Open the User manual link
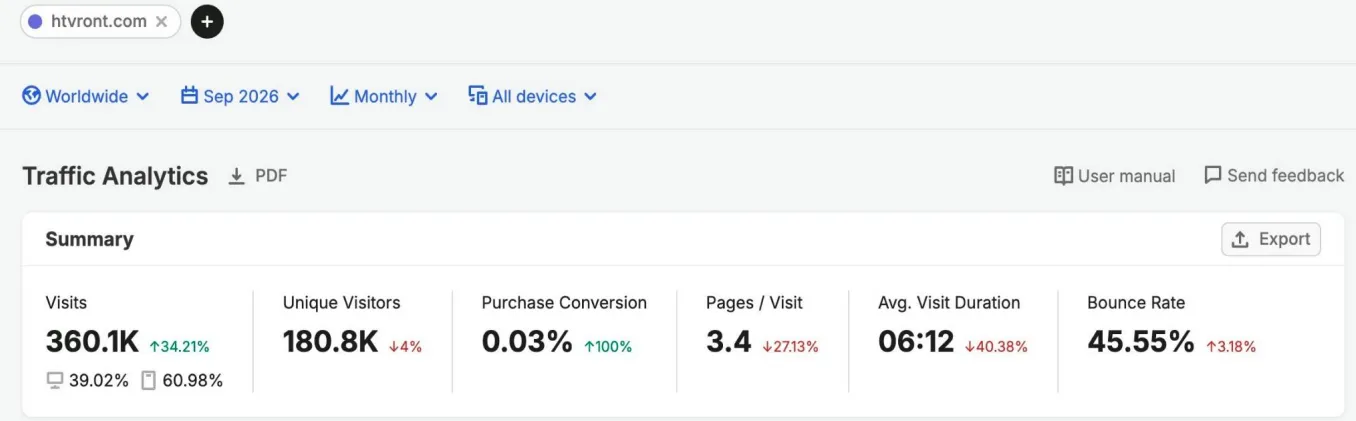This screenshot has height=421, width=1356. pyautogui.click(x=1115, y=176)
